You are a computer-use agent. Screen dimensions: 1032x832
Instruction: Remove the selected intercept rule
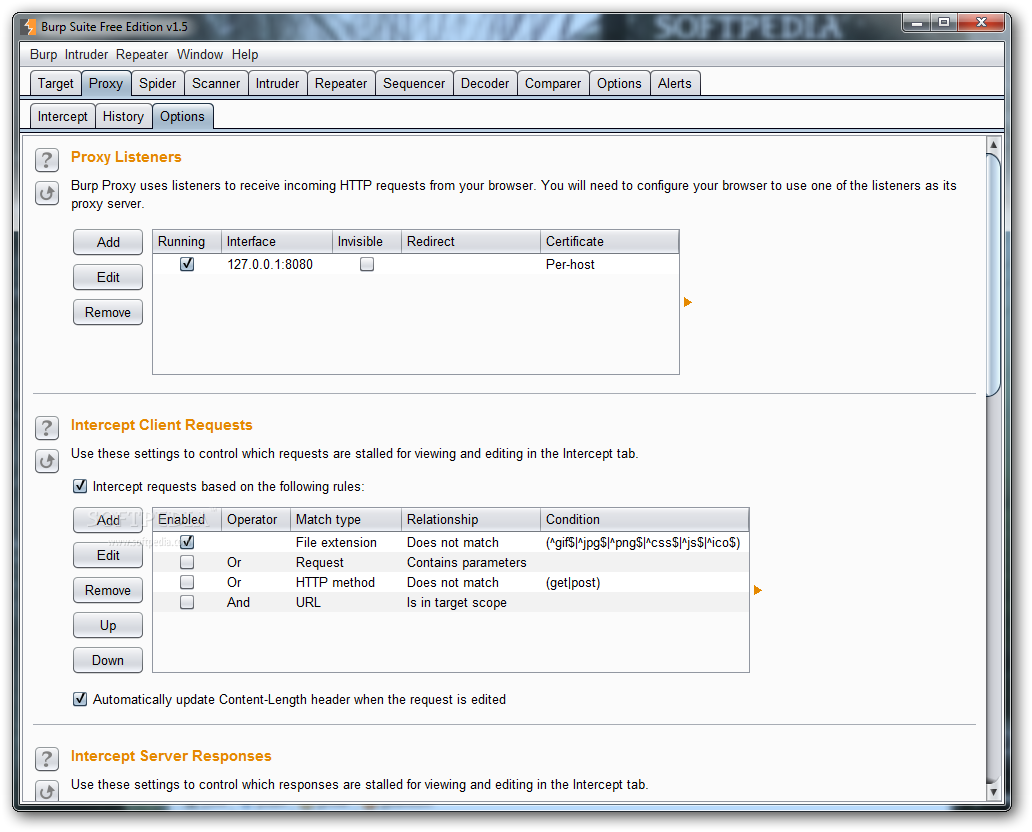[x=108, y=590]
